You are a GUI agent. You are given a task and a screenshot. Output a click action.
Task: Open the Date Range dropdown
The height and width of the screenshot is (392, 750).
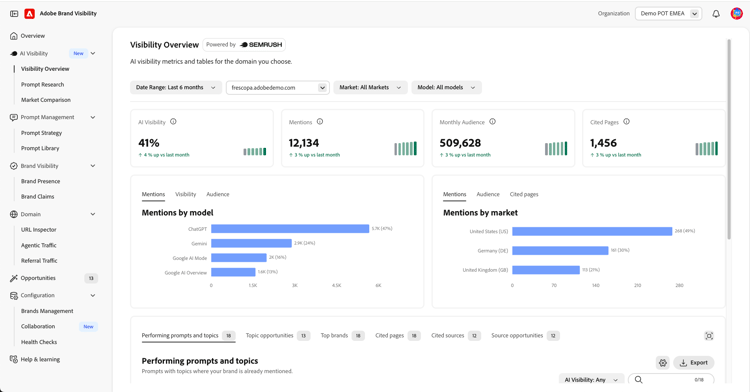tap(176, 87)
